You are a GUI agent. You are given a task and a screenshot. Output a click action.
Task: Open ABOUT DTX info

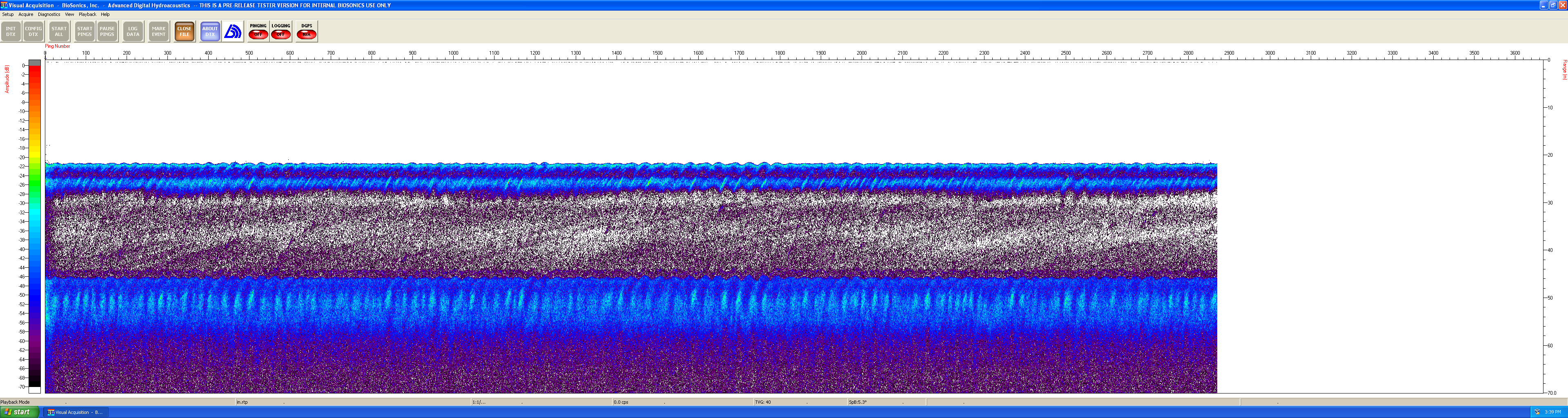coord(210,31)
